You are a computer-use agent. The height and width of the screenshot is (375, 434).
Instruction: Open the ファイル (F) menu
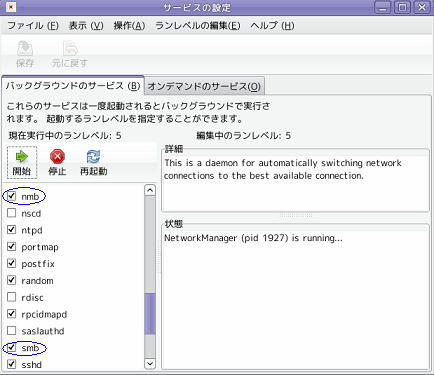33,26
